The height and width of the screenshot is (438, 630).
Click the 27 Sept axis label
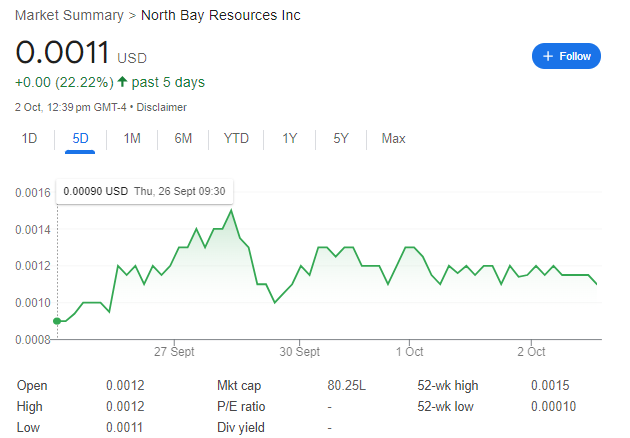point(174,352)
